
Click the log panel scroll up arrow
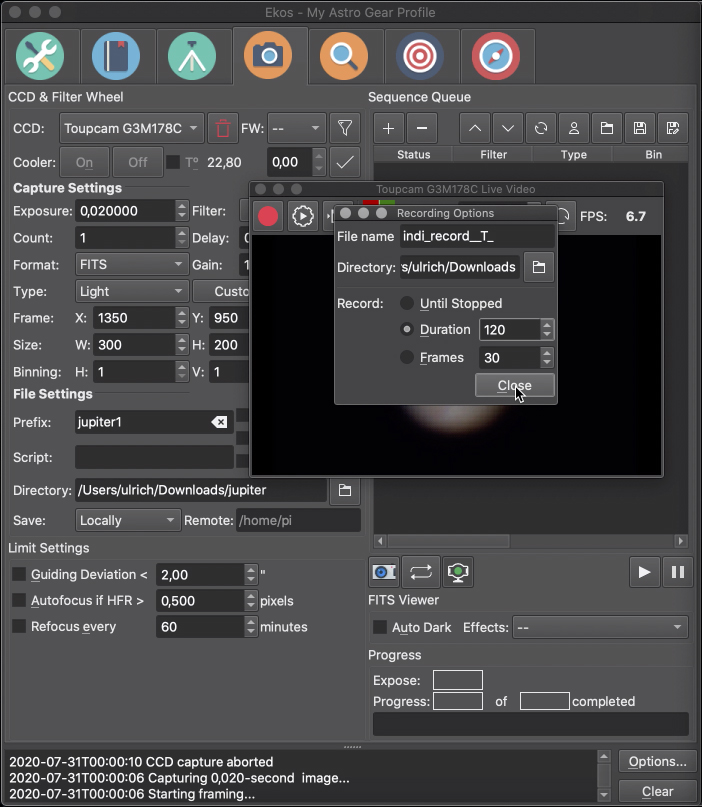coord(604,757)
